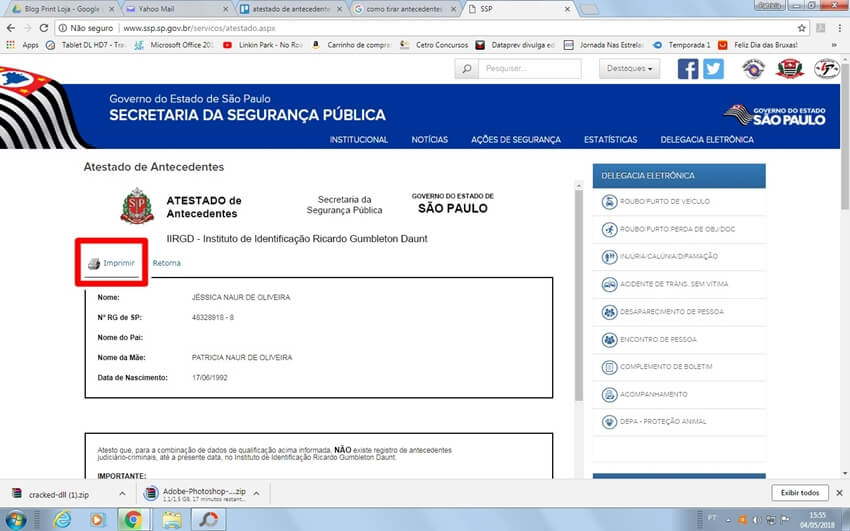This screenshot has width=850, height=531.
Task: Bookmark page with the star icon
Action: coord(829,28)
